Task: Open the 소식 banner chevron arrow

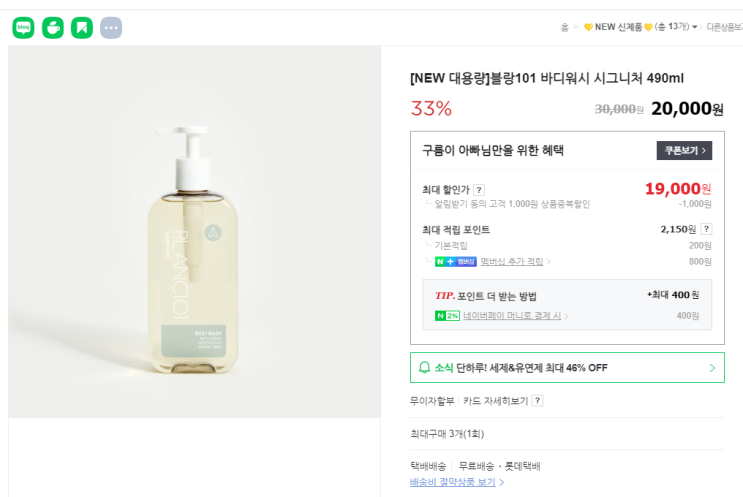Action: click(712, 368)
